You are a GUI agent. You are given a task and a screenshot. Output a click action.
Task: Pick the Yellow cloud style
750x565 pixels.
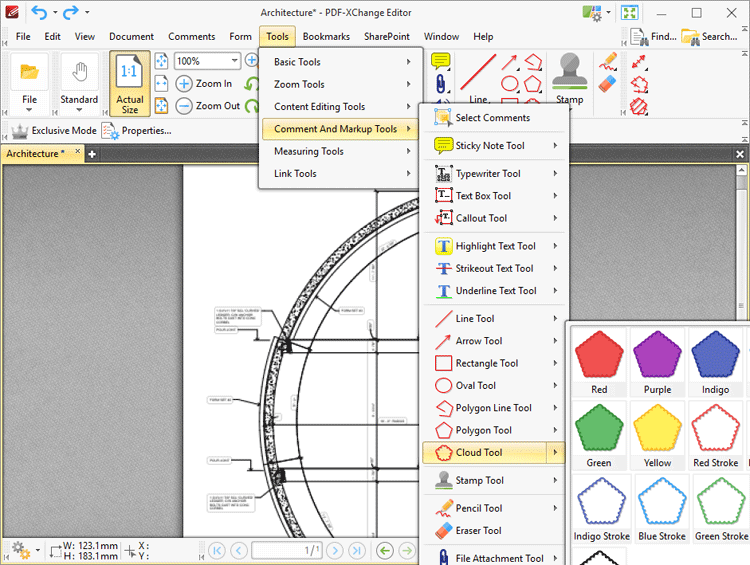(x=657, y=435)
